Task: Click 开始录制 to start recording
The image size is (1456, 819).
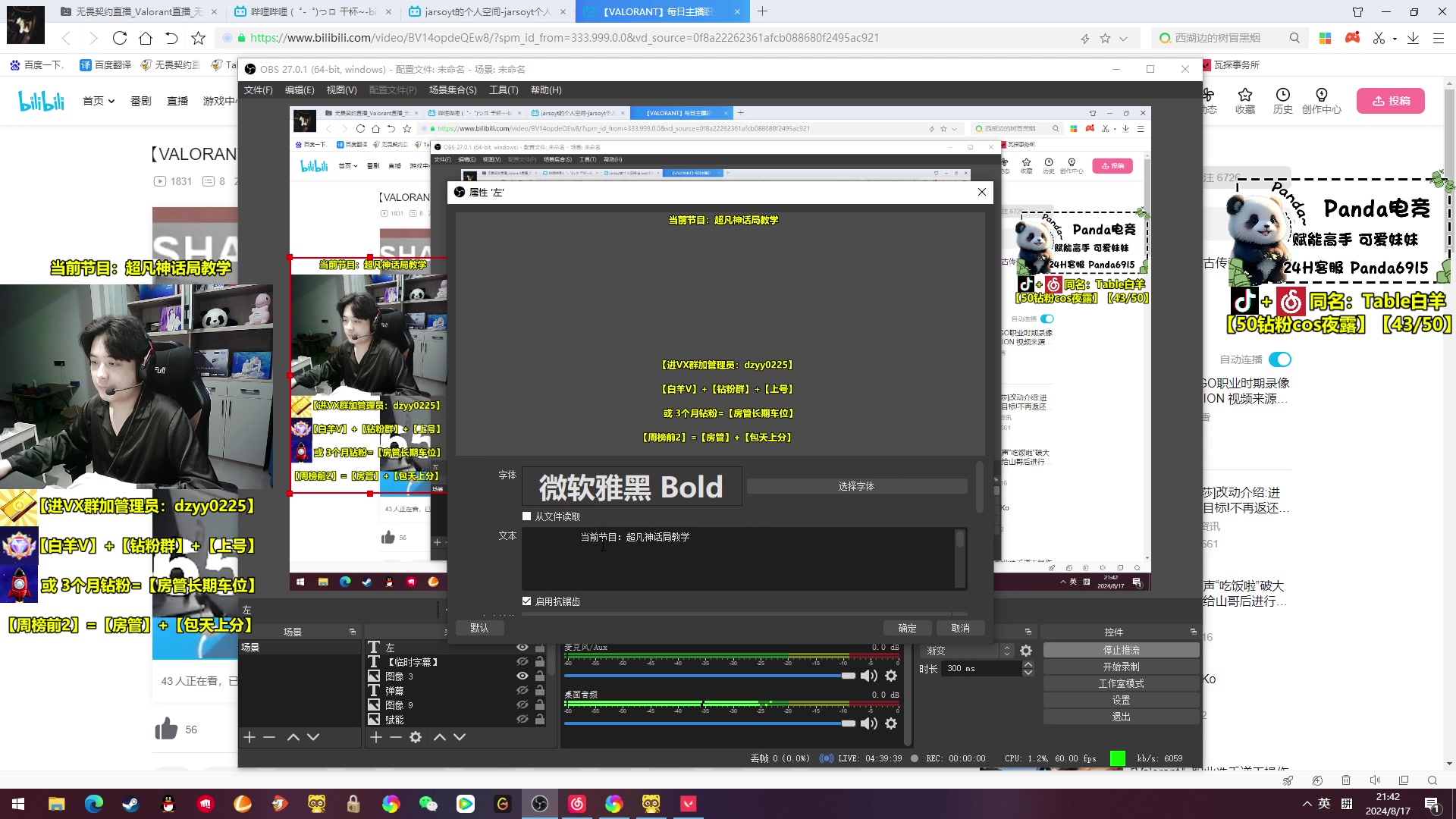Action: pyautogui.click(x=1121, y=667)
